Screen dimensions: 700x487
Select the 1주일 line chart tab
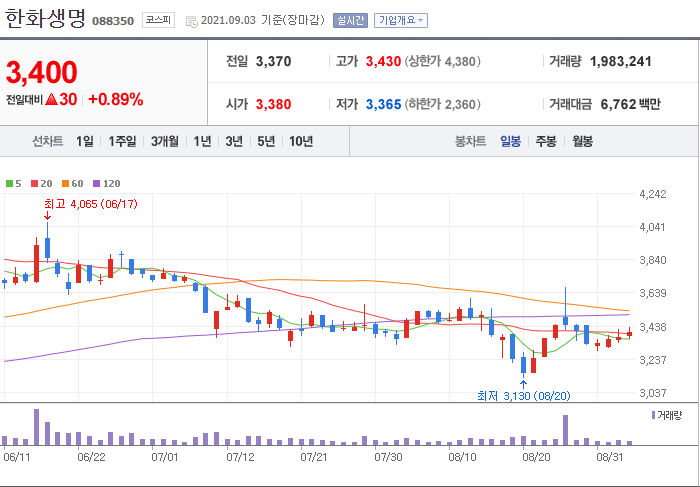[122, 142]
